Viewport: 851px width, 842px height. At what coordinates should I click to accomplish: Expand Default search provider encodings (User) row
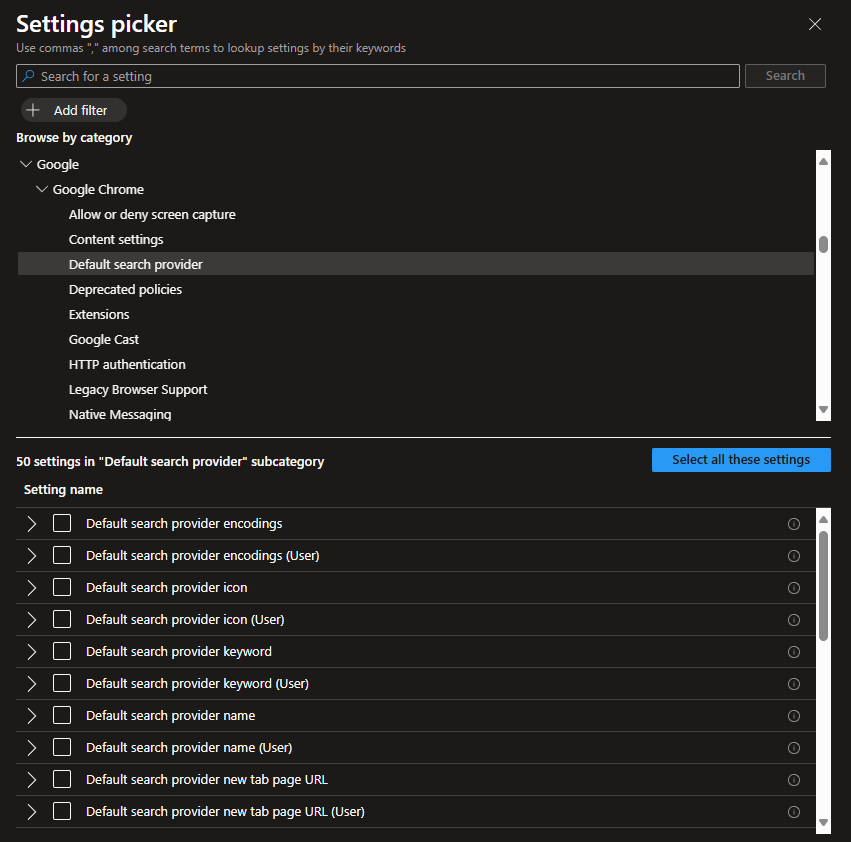(x=31, y=556)
